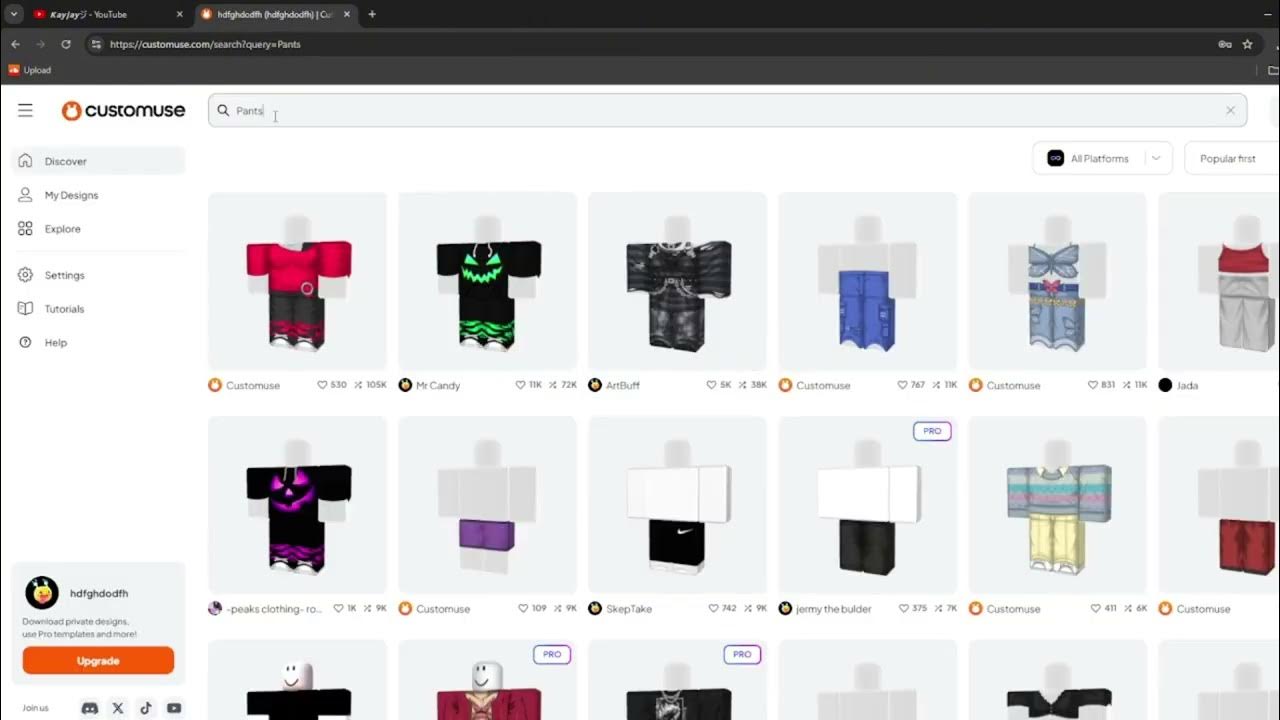Open the blue jeans design thumbnail
This screenshot has width=1280, height=720.
click(x=867, y=282)
